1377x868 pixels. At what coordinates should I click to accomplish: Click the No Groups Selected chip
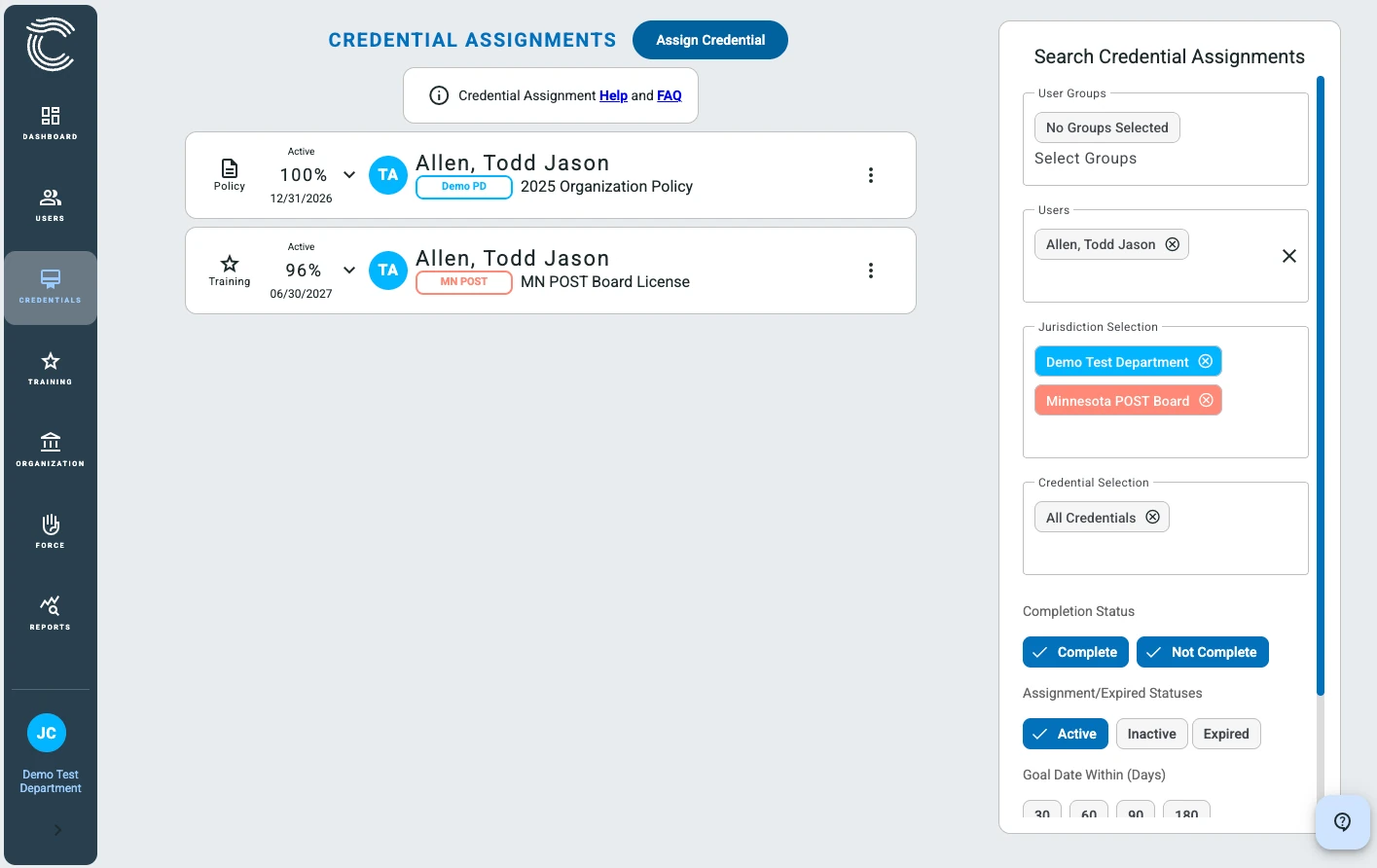[1107, 127]
